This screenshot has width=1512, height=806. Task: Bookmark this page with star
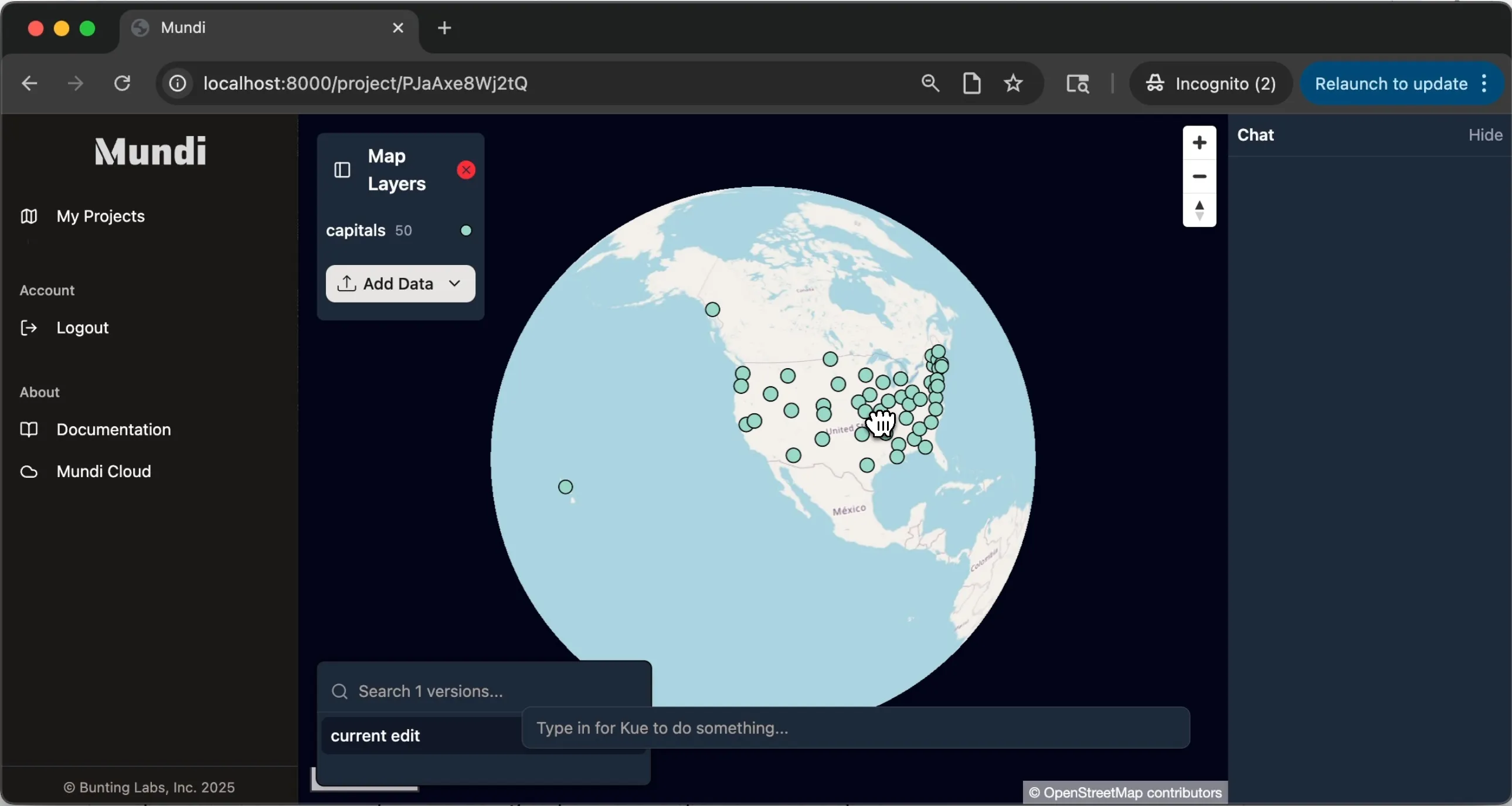click(1013, 83)
